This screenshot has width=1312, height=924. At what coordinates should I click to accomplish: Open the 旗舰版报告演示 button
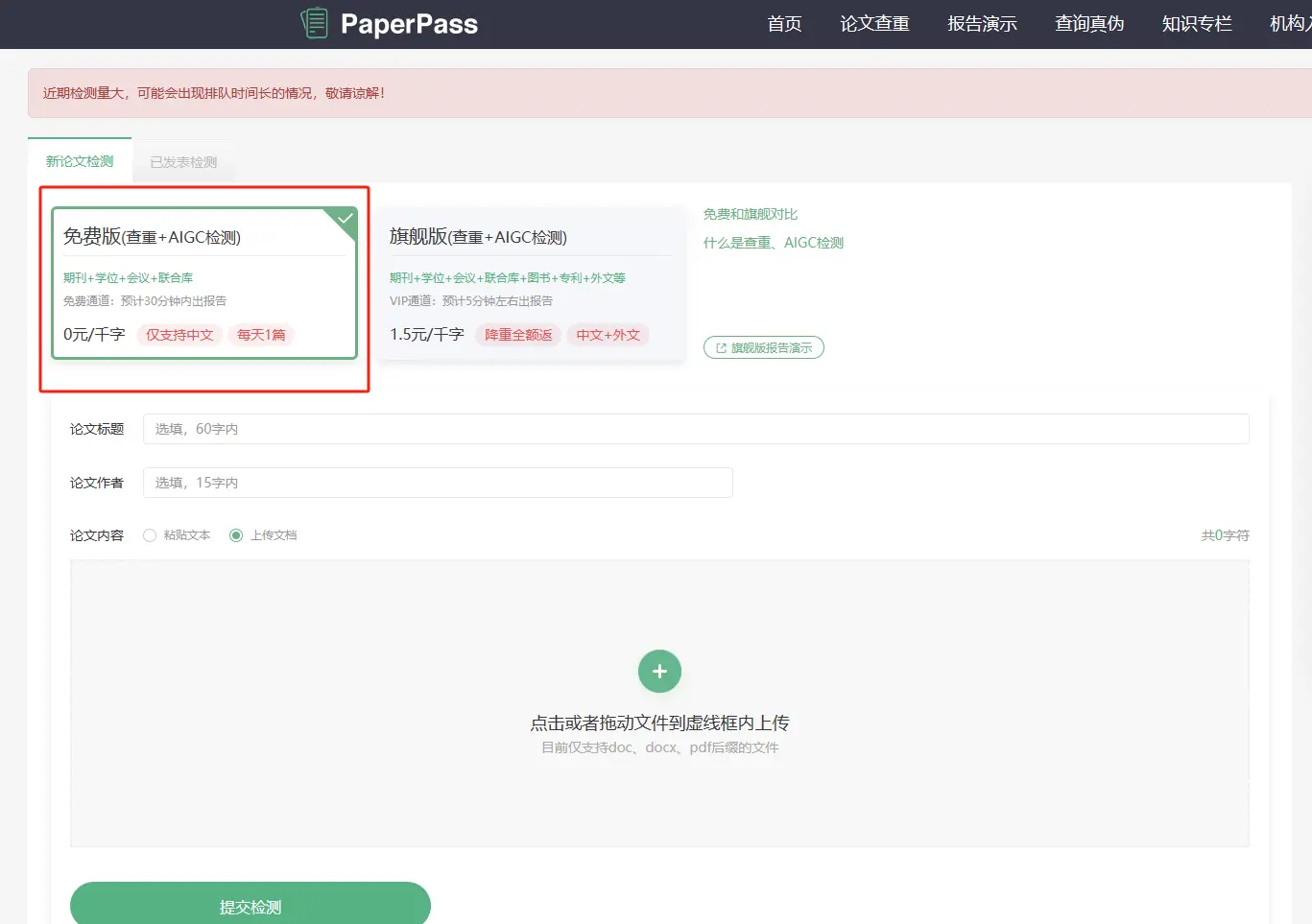[764, 347]
